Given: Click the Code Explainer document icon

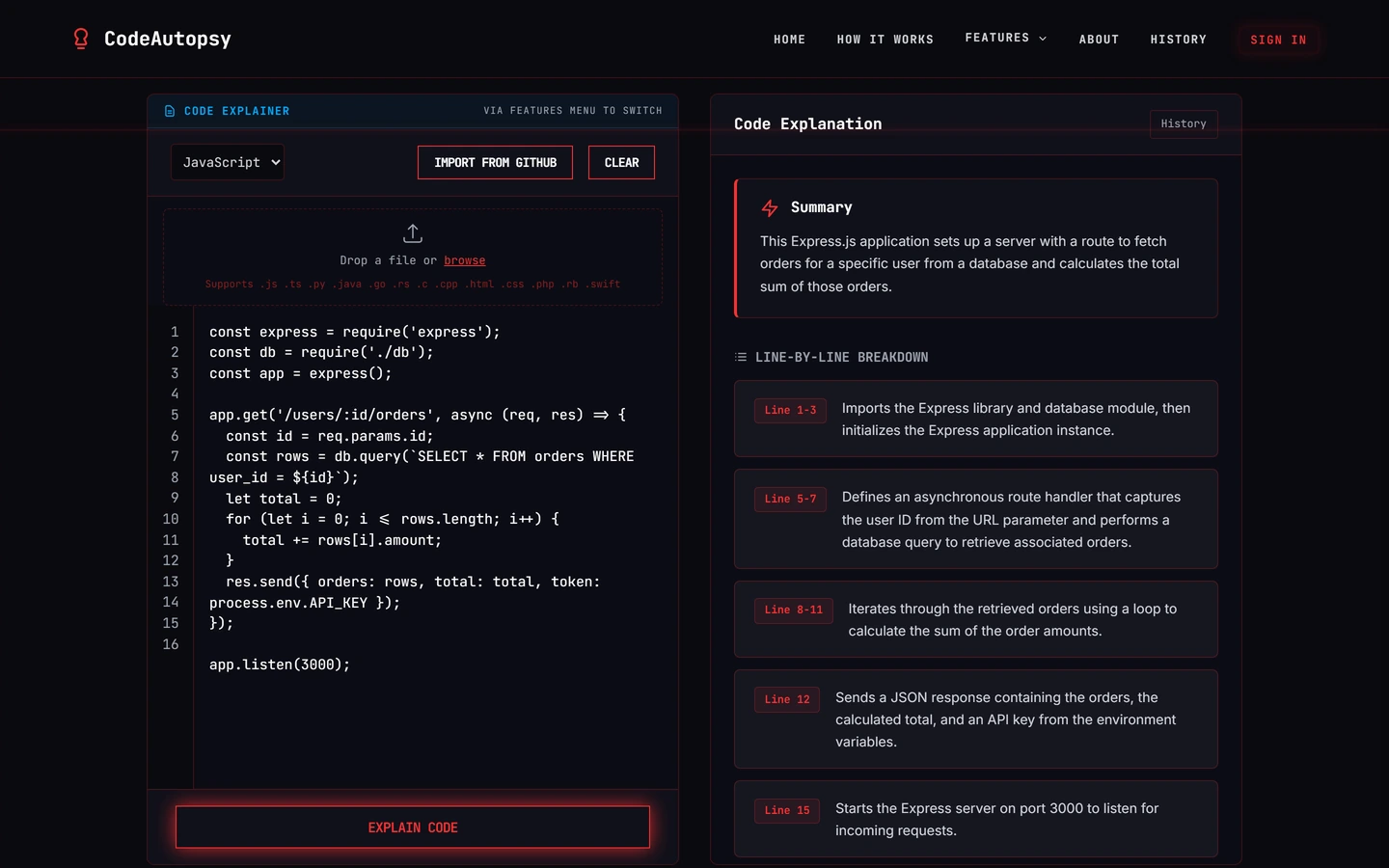Looking at the screenshot, I should 170,111.
